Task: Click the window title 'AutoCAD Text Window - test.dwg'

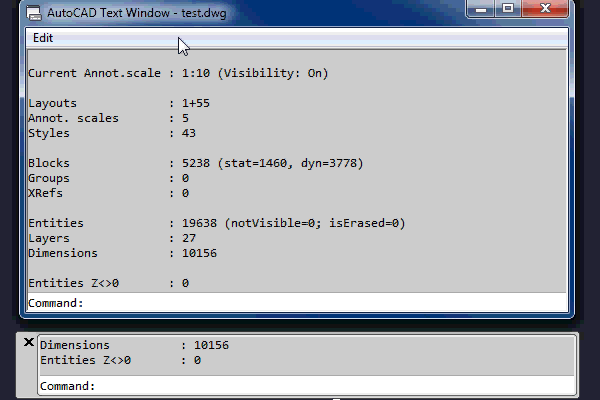Action: pyautogui.click(x=138, y=14)
